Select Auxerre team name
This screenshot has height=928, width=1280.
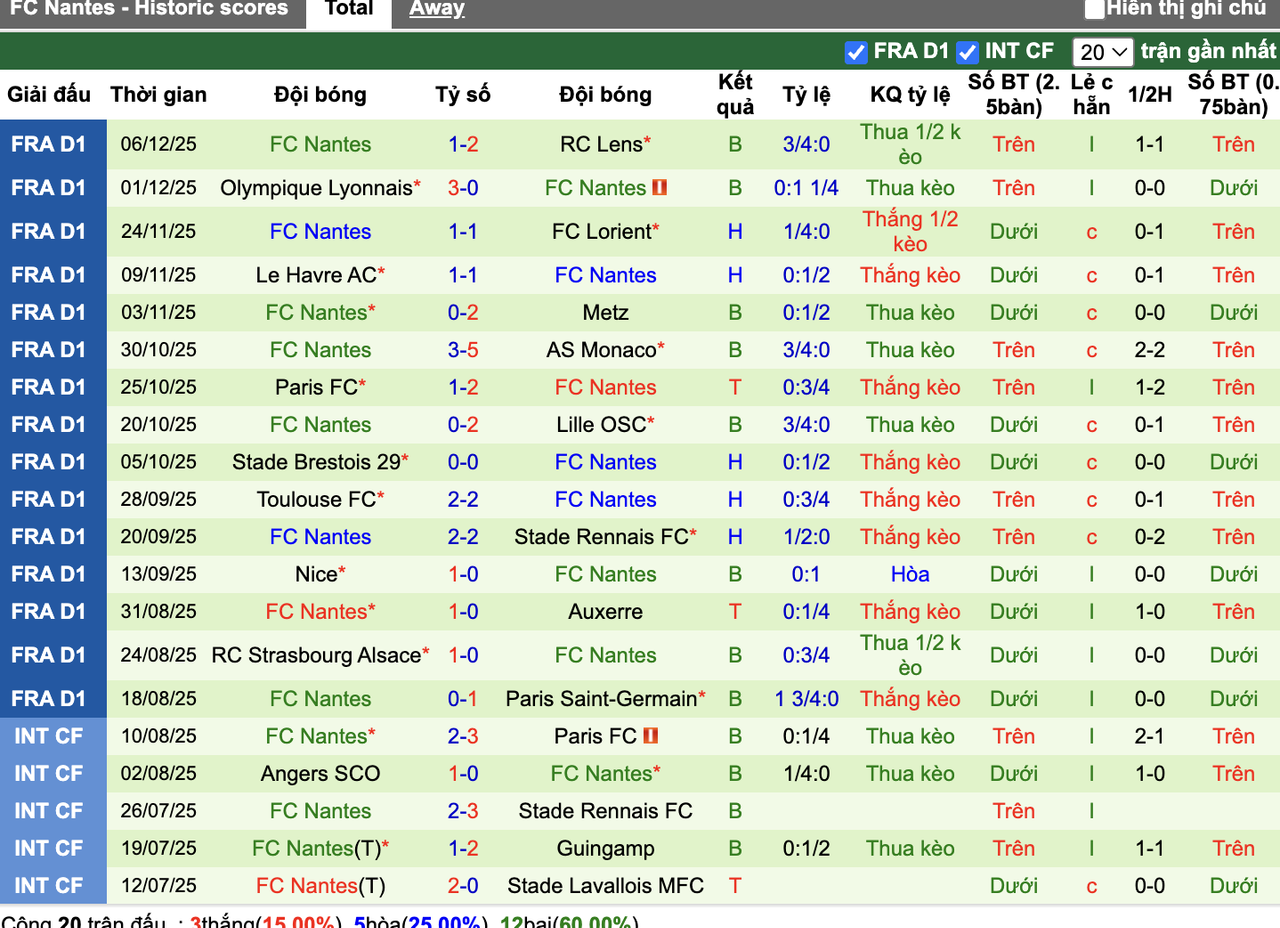coord(605,612)
